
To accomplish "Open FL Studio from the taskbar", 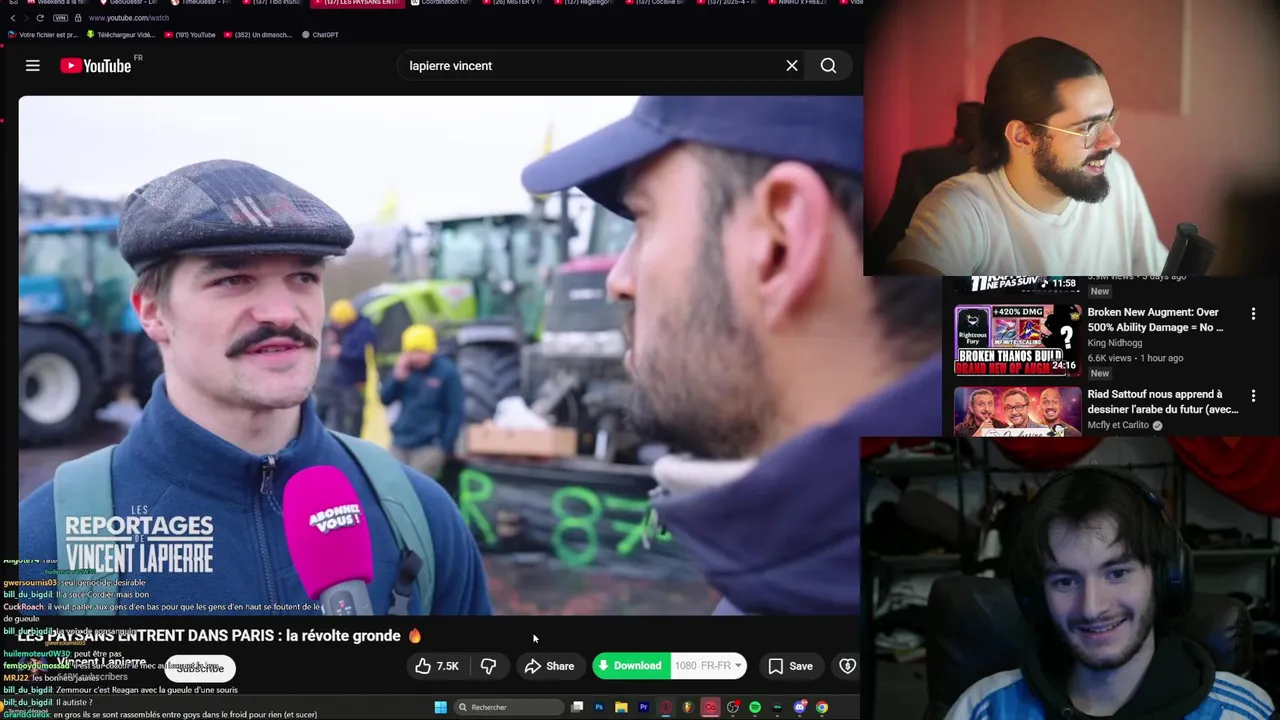I will (688, 707).
